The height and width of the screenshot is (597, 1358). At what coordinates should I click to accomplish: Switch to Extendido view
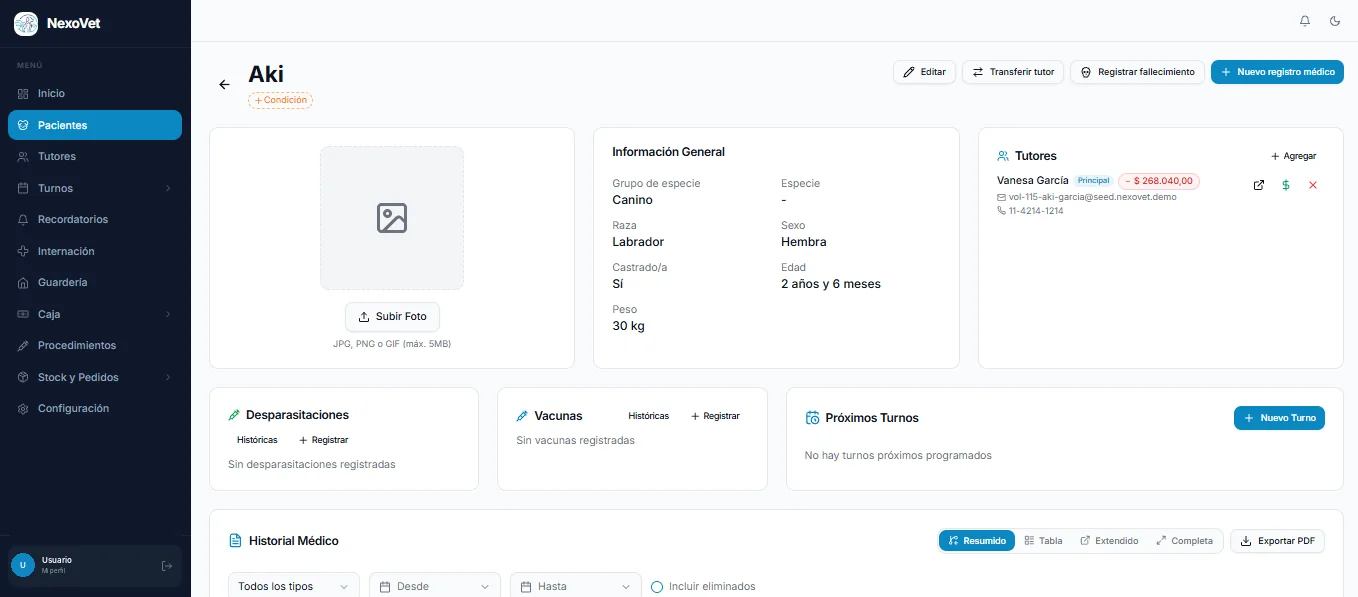click(1109, 541)
